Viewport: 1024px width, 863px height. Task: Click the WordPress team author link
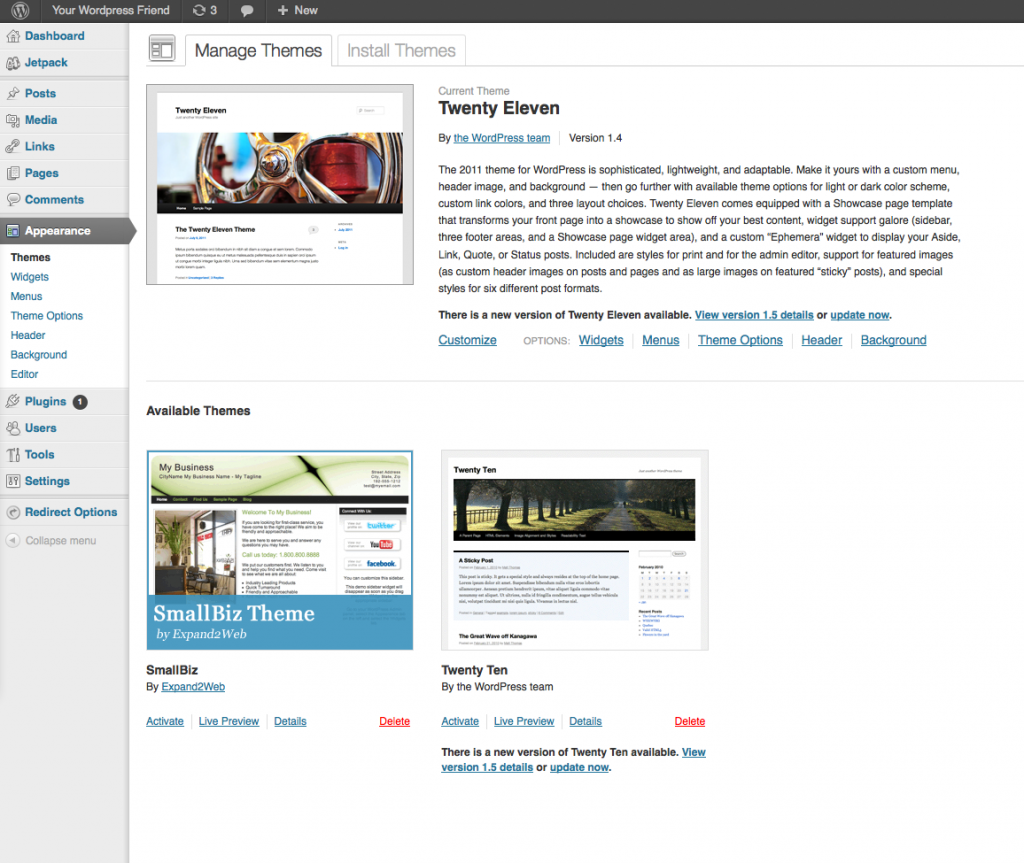coord(502,138)
